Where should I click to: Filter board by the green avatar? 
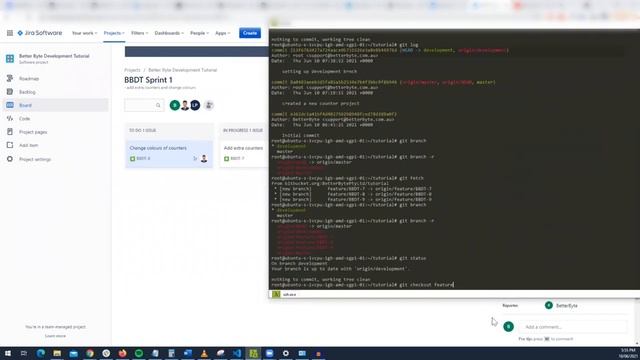point(175,105)
